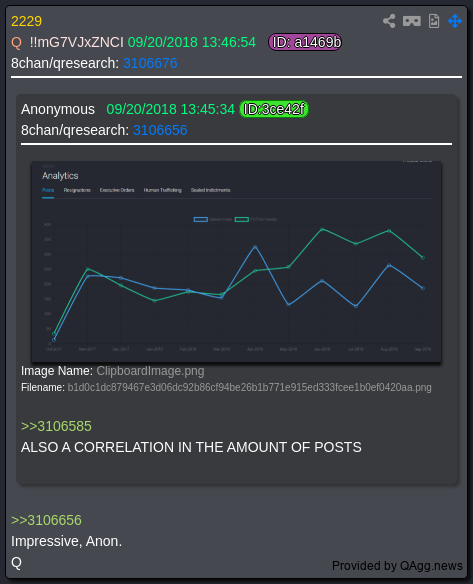Click the Anonymous poster name

pos(58,109)
